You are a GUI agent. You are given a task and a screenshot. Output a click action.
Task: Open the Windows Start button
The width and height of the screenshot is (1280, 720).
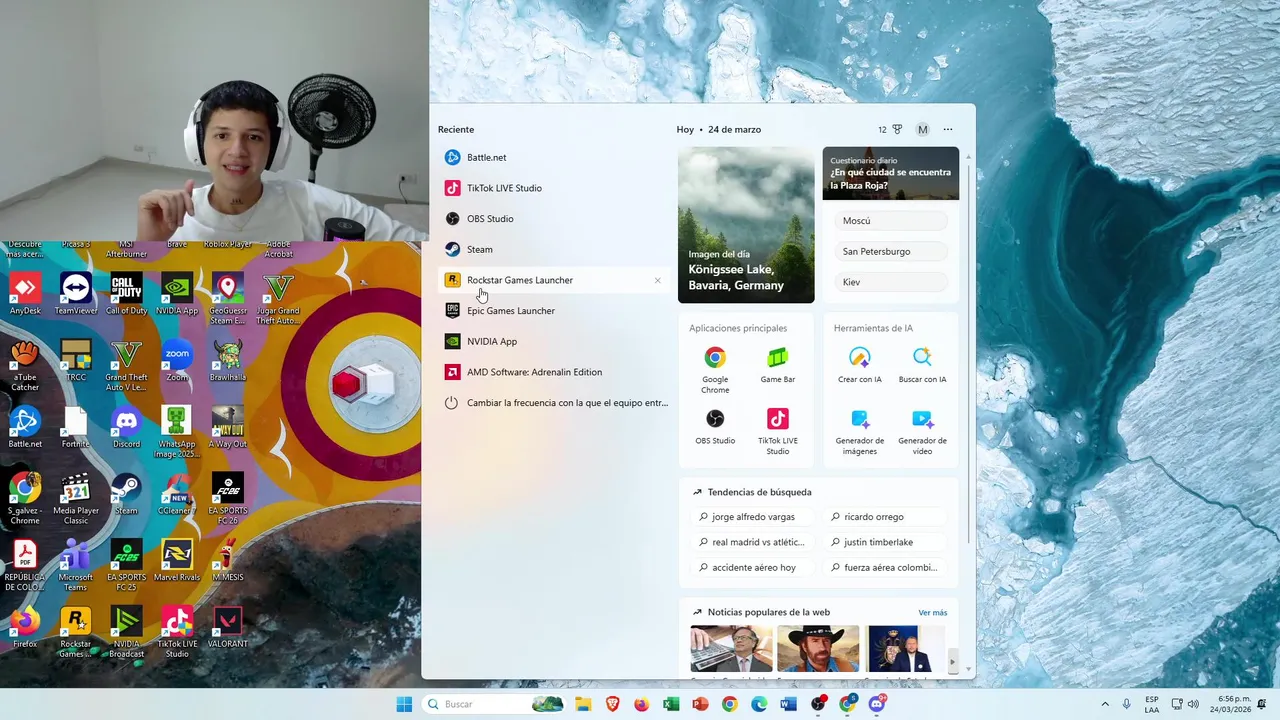tap(404, 704)
